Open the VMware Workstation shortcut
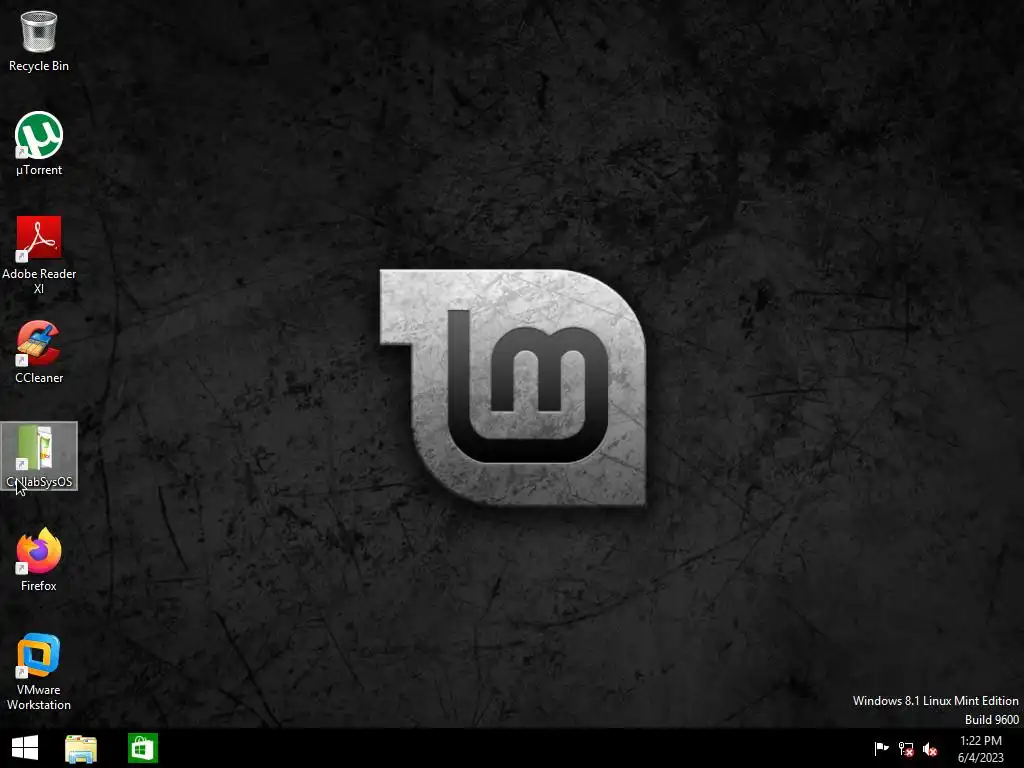 pyautogui.click(x=39, y=671)
